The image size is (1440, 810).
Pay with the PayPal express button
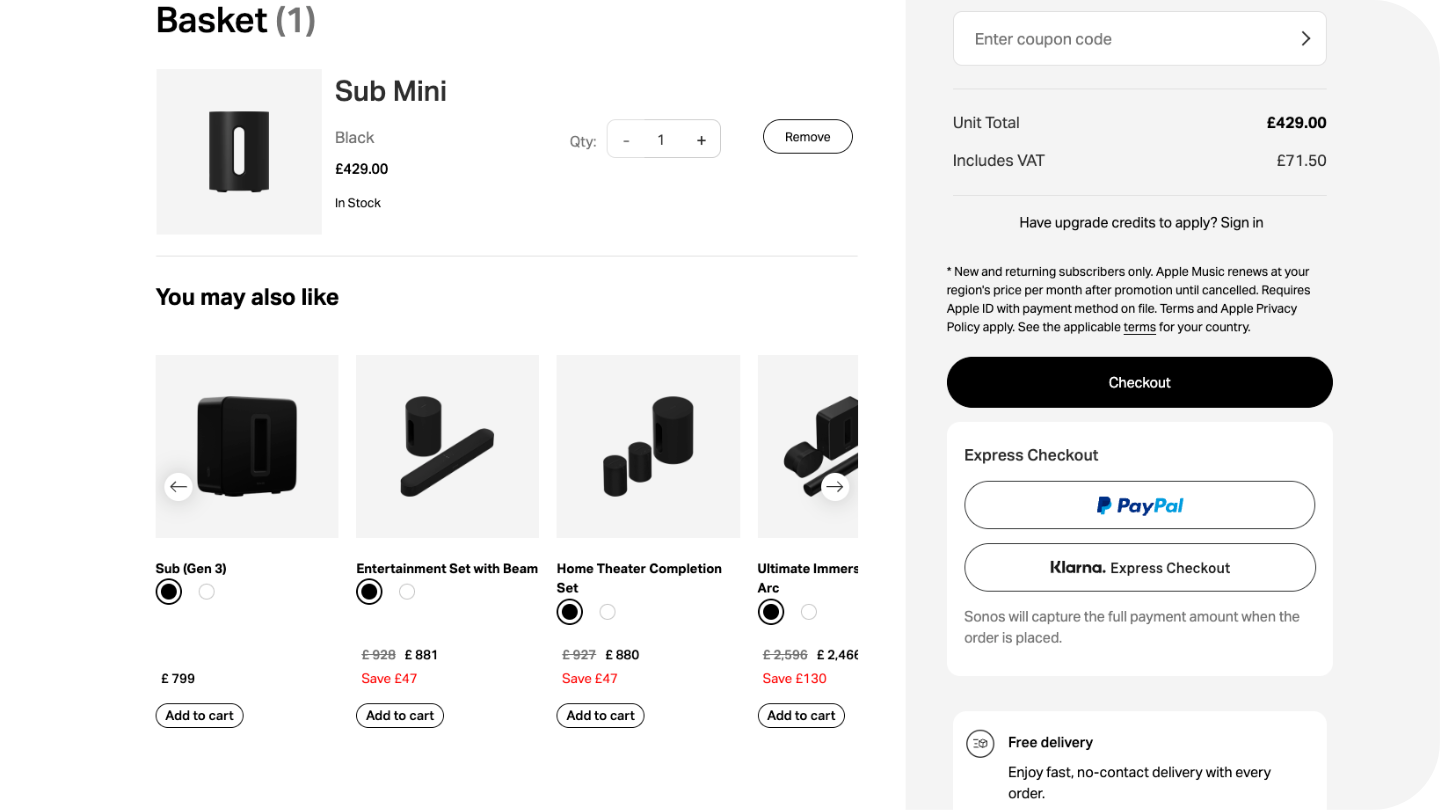click(x=1139, y=505)
